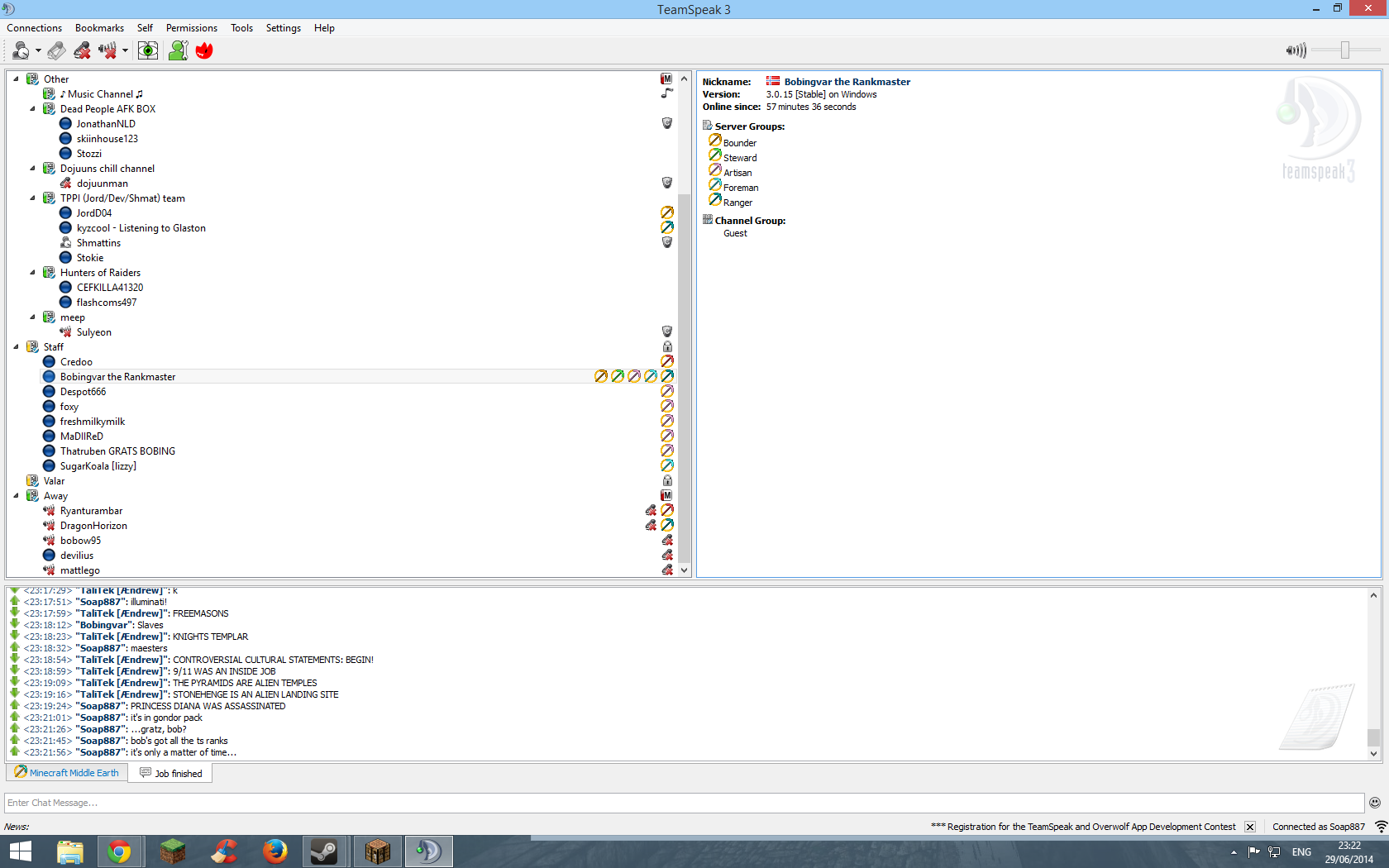The width and height of the screenshot is (1389, 868).
Task: Open the Bookmarks menu
Action: click(x=99, y=28)
